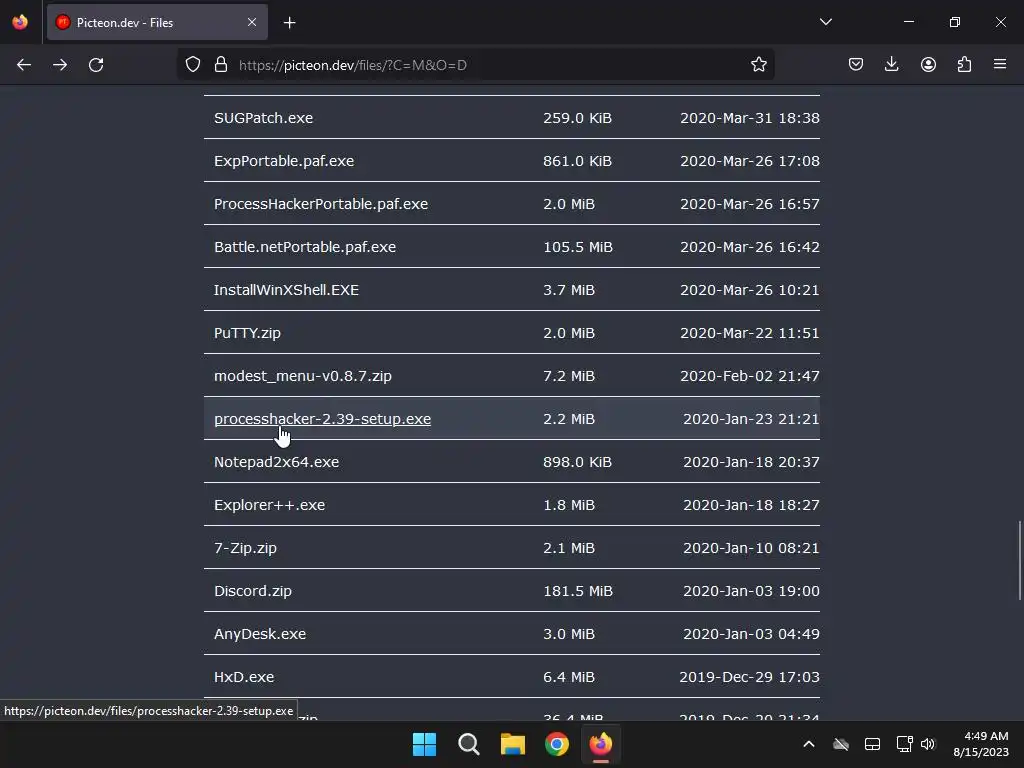Open a new browser tab
The image size is (1024, 768).
(289, 23)
